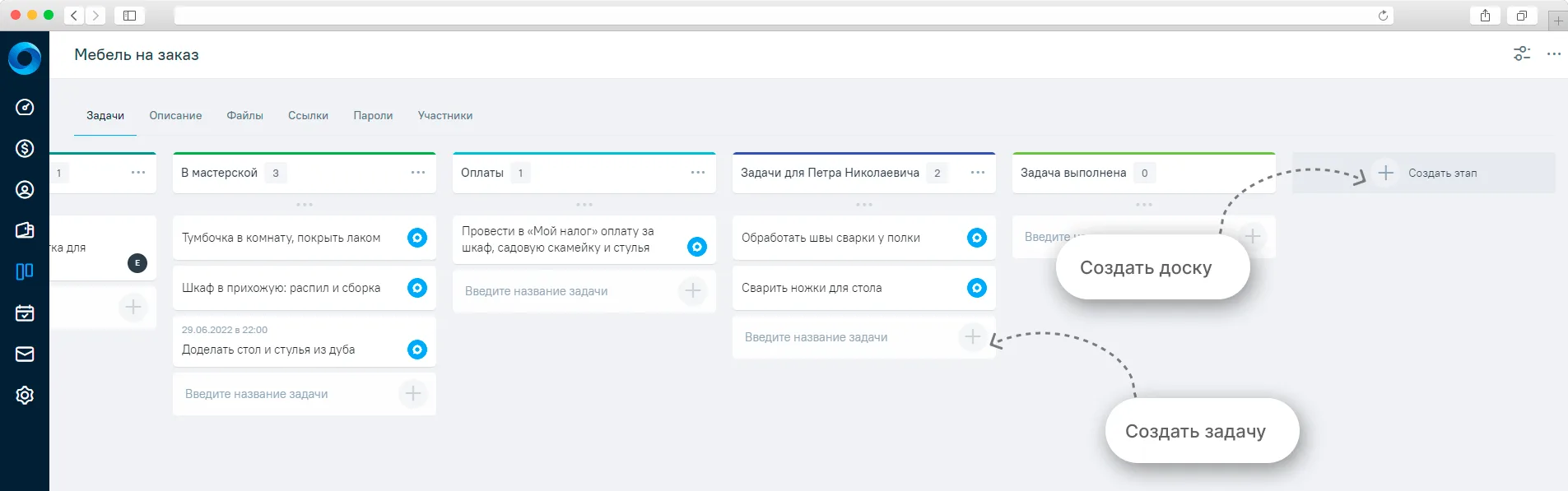Open the finance dollar icon in sidebar
The height and width of the screenshot is (491, 1568).
[25, 148]
